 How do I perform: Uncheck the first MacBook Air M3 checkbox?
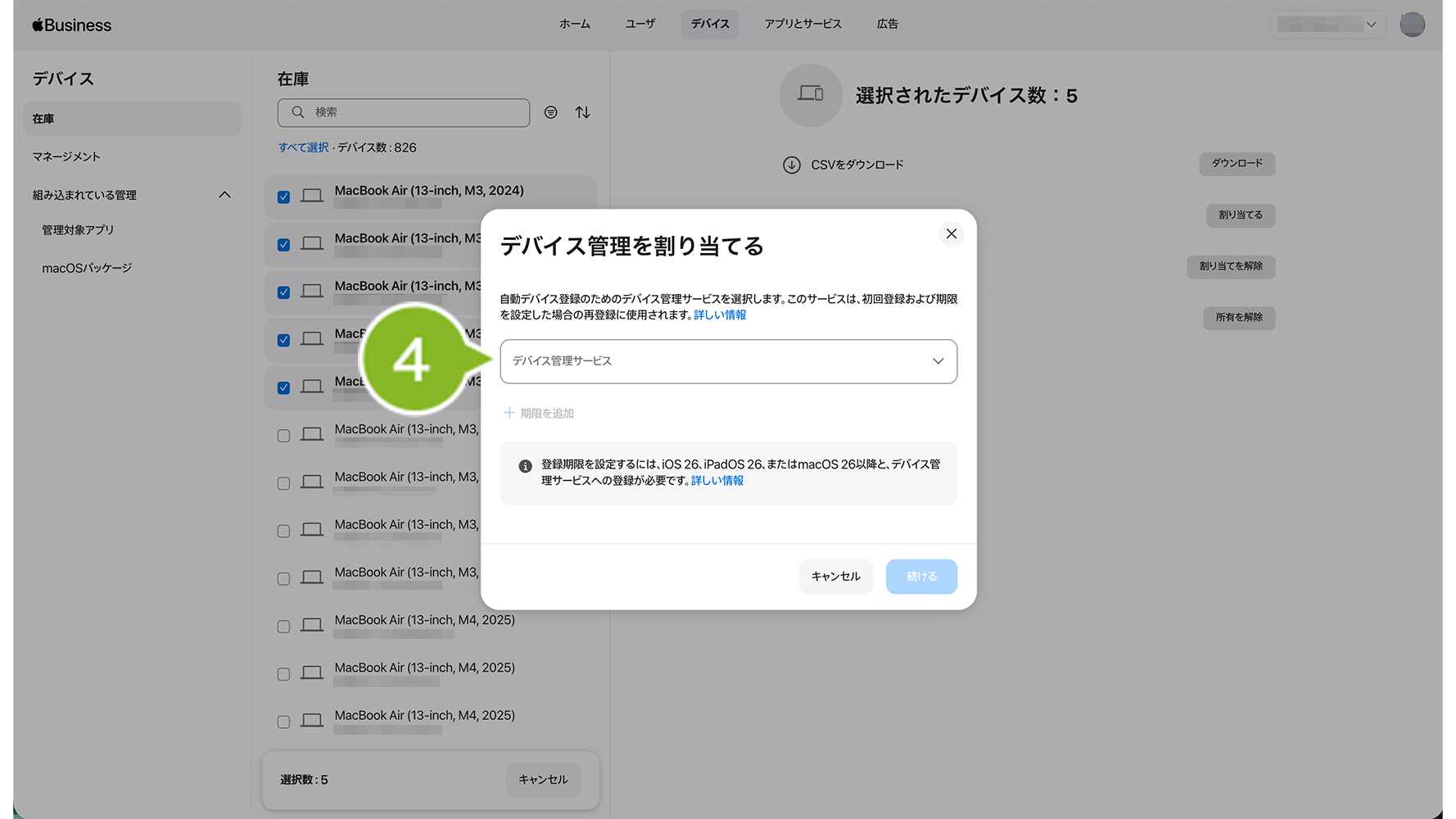(283, 197)
